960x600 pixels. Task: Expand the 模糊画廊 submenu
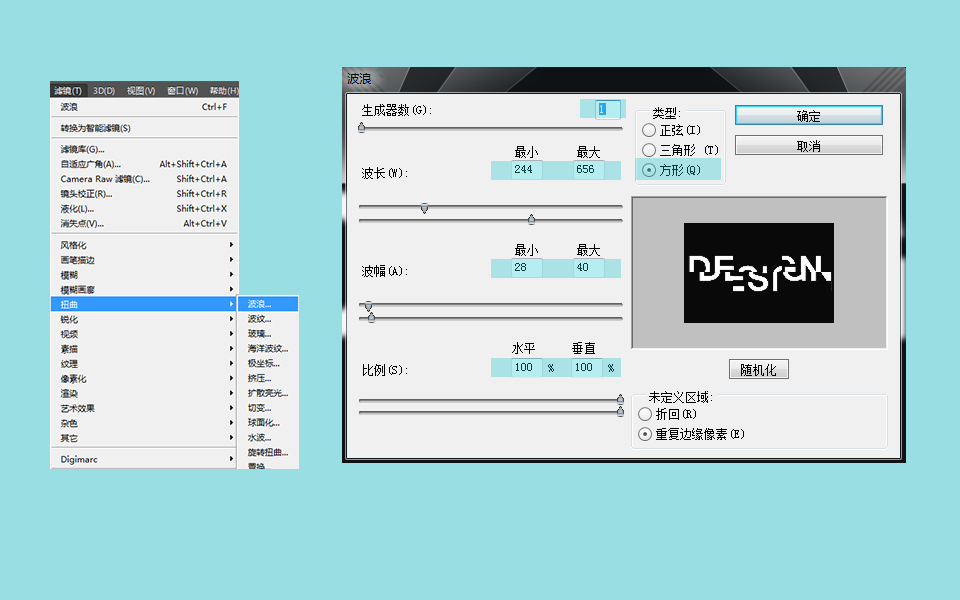(x=144, y=290)
